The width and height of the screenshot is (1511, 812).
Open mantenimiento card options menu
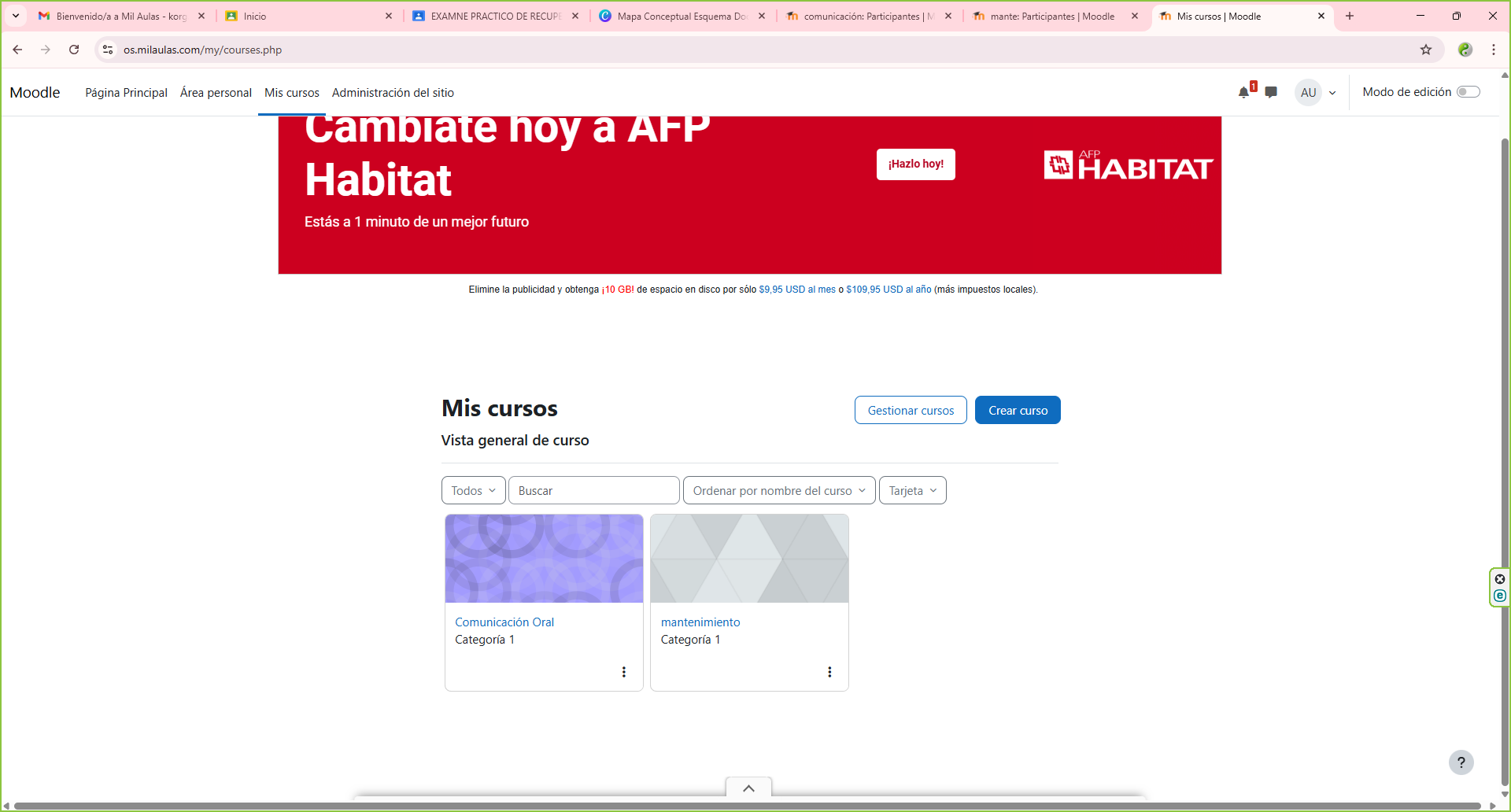[829, 672]
